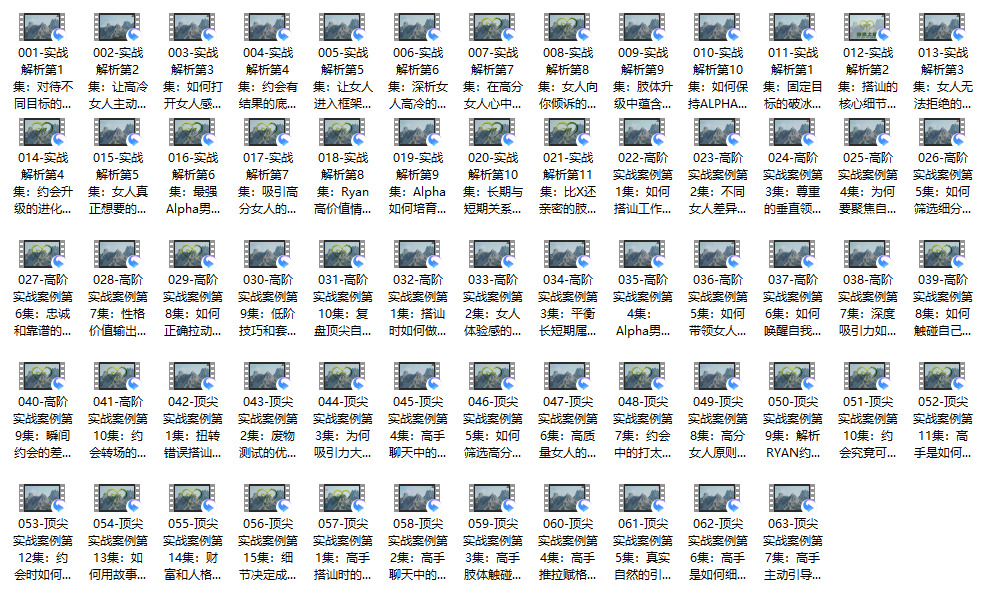
Task: Click file name 020-实战解析第10集
Action: point(493,183)
